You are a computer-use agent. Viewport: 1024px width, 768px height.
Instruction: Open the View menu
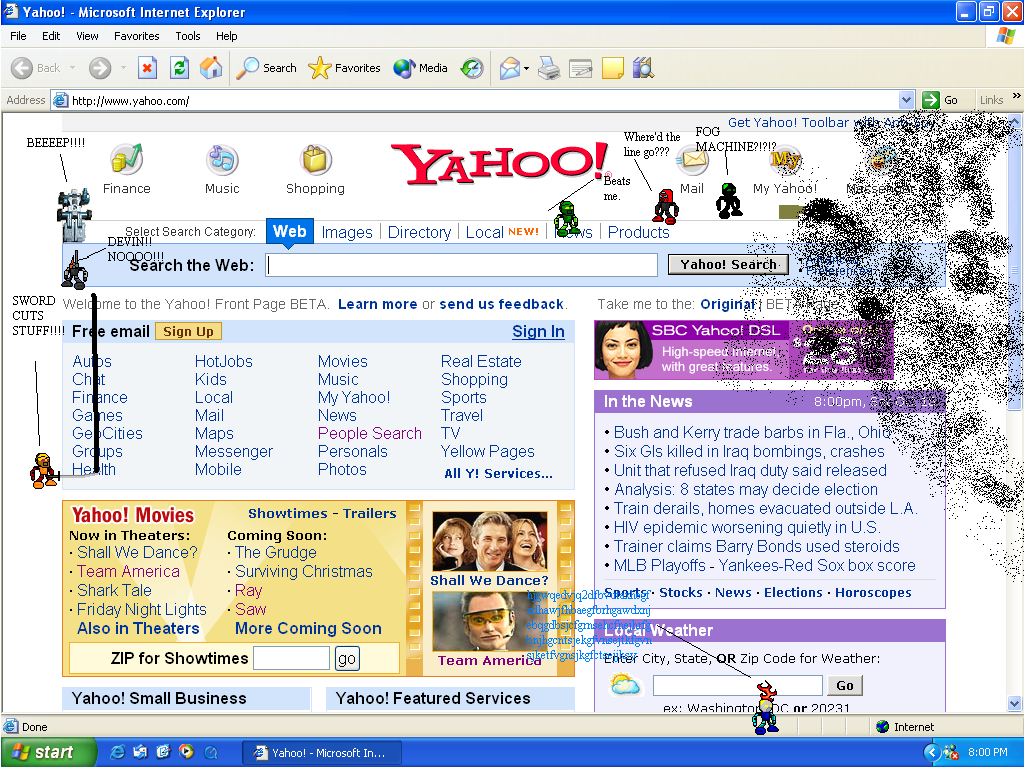(87, 36)
